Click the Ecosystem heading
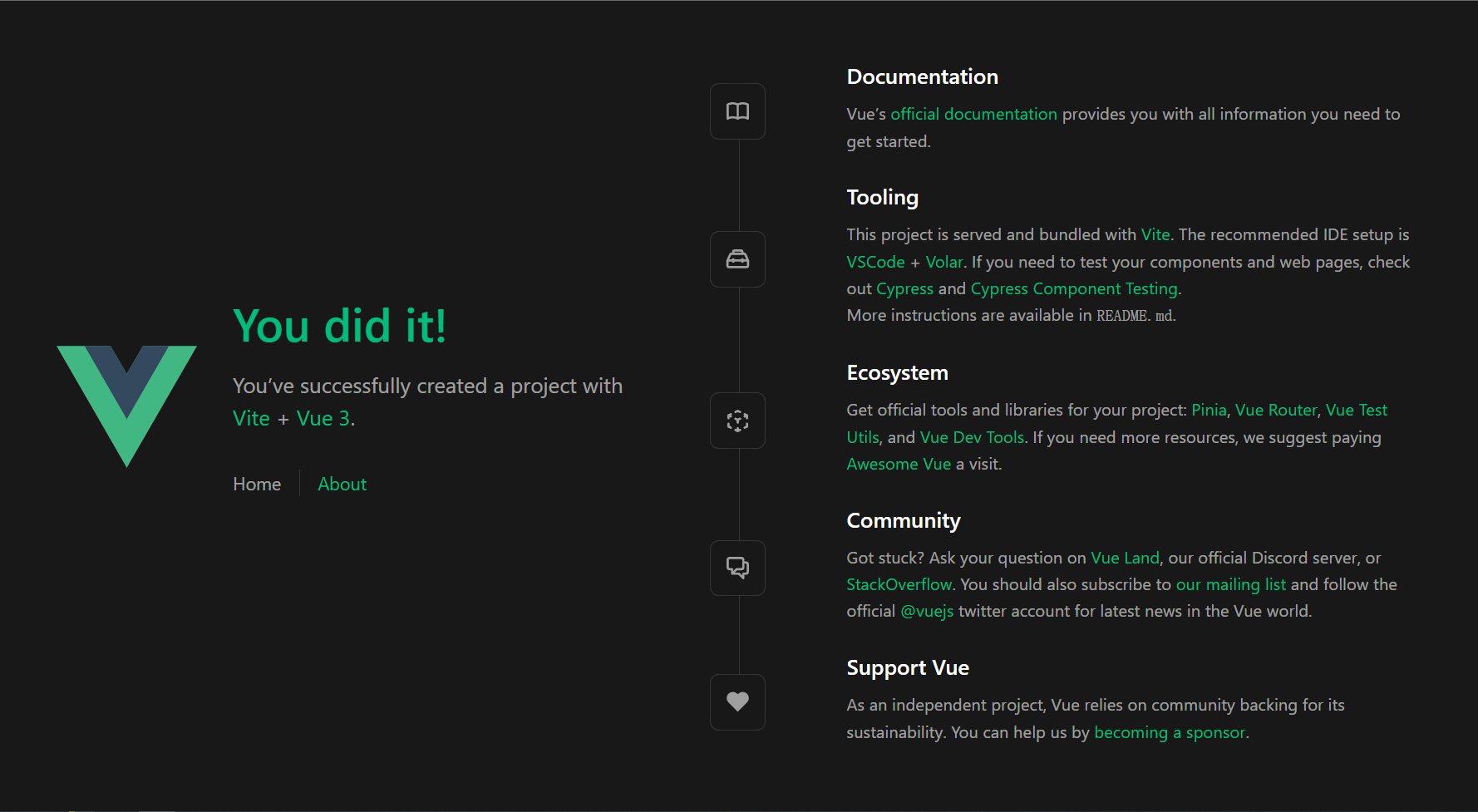This screenshot has height=812, width=1478. 897,372
